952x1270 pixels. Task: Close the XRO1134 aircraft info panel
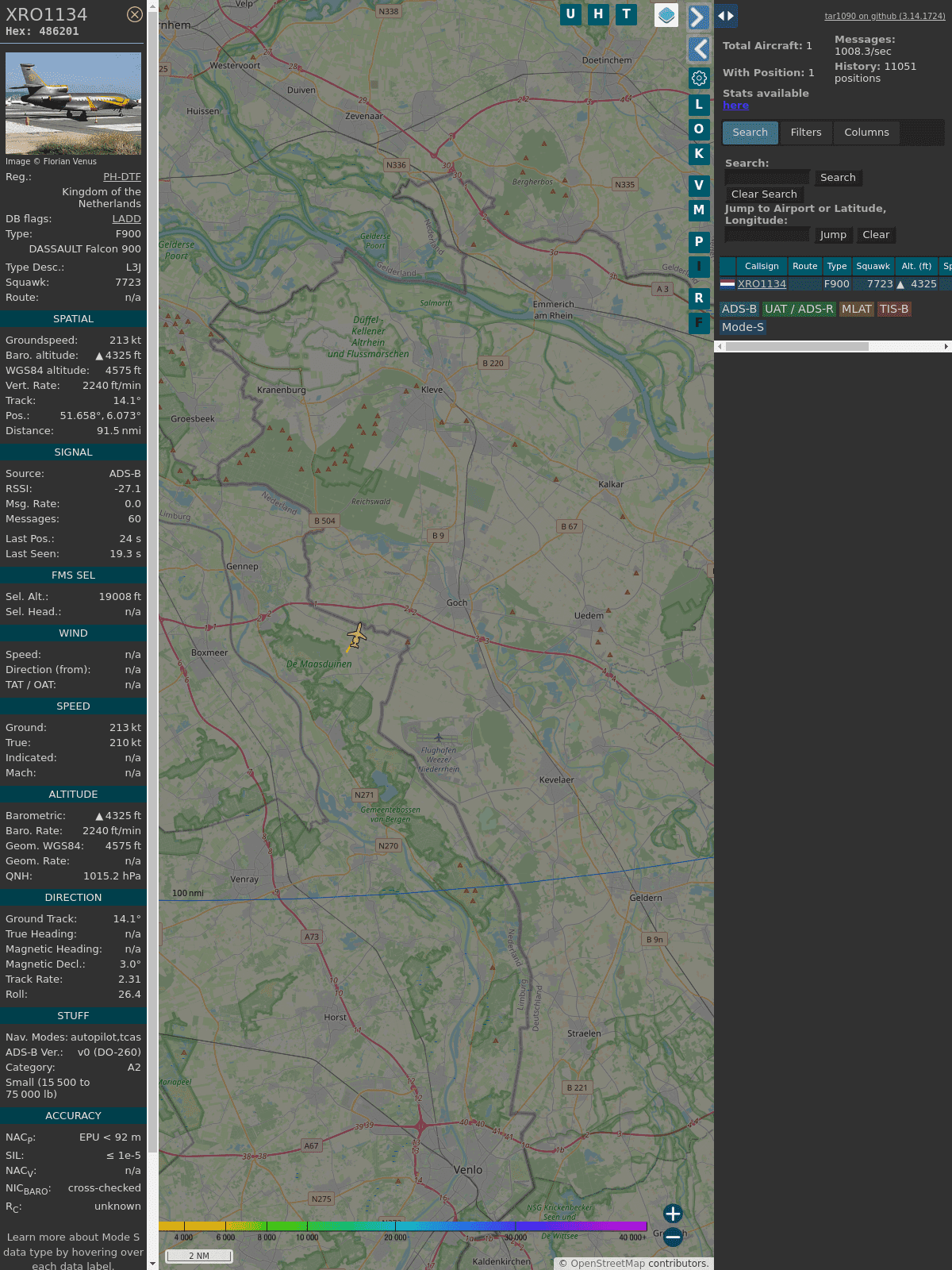pos(135,14)
